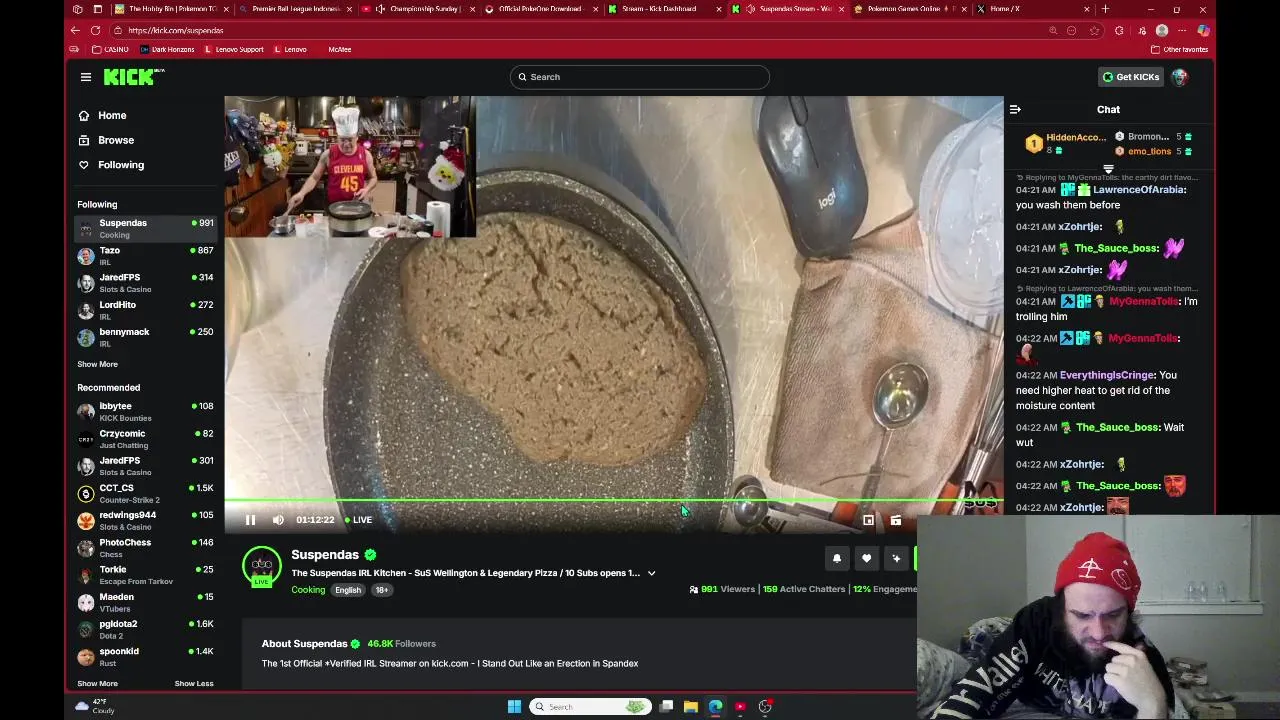This screenshot has height=720, width=1280.
Task: Open the Dark Horizons bookmark
Action: pos(168,49)
